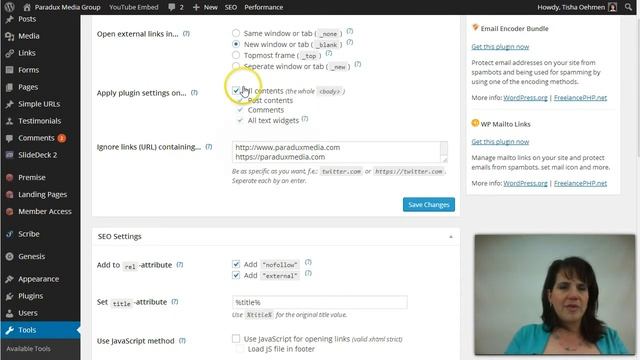640x360 pixels.
Task: Click the Posts pin icon in sidebar
Action: coord(9,19)
